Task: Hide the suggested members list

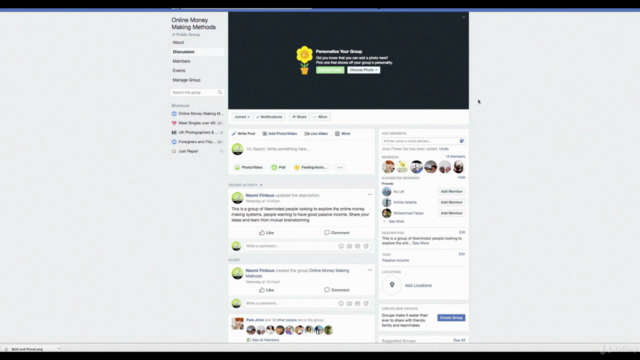Action: pos(462,178)
